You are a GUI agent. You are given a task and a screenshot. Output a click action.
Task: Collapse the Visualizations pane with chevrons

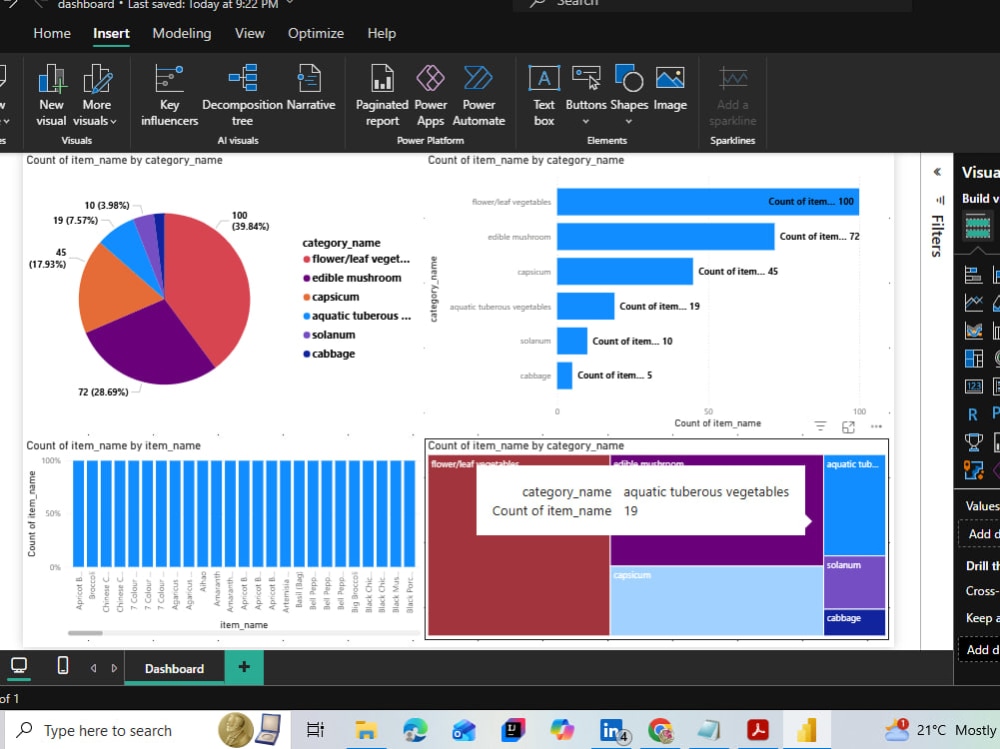[937, 172]
